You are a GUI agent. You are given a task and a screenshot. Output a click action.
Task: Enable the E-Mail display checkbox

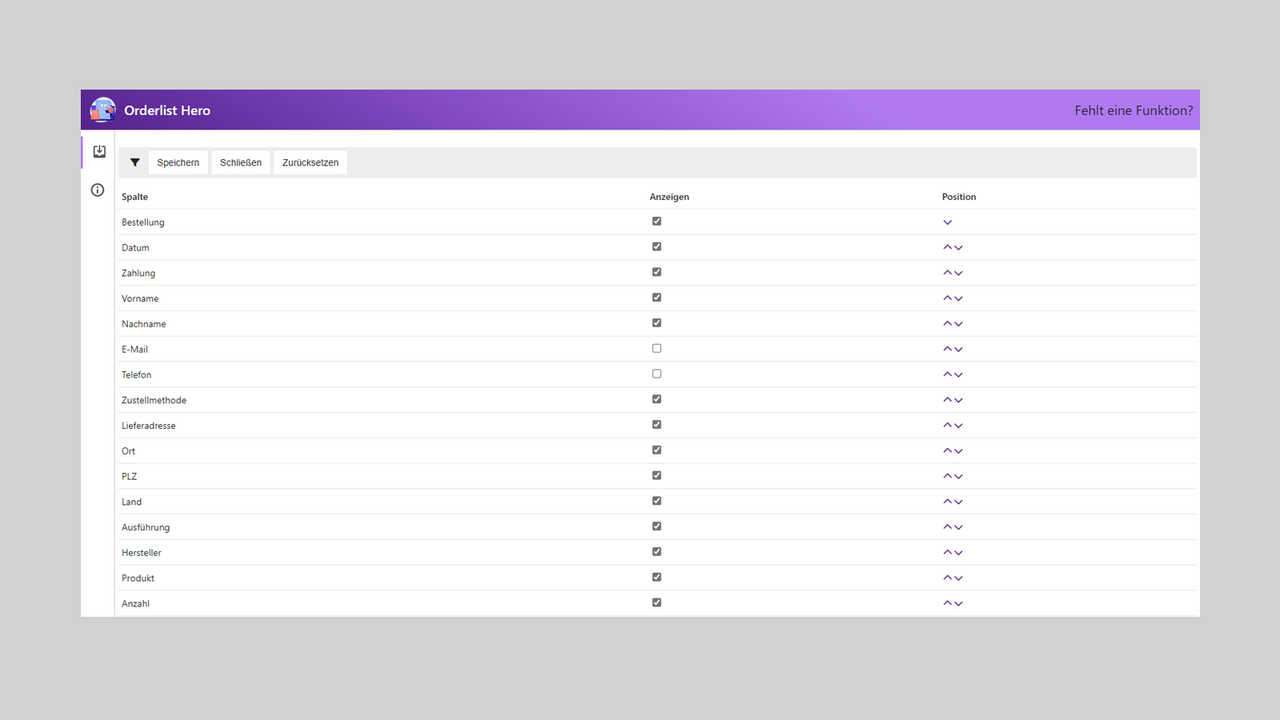coord(657,348)
